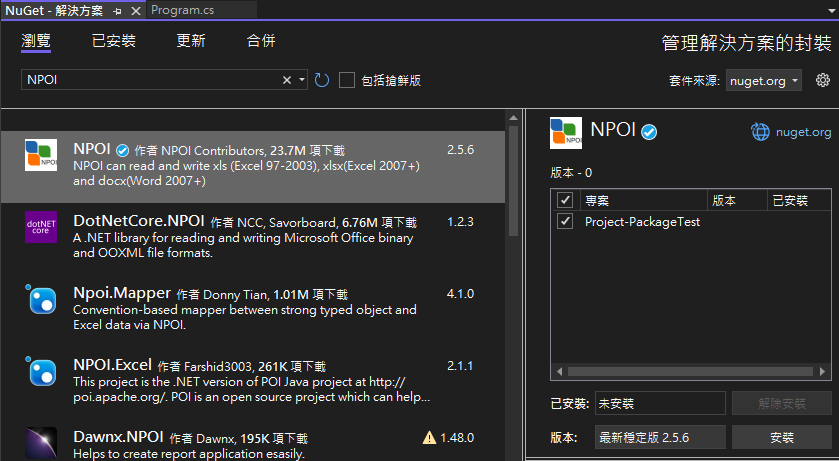Open package source nuget.org dropdown
Screen dimensions: 839x461
click(764, 81)
